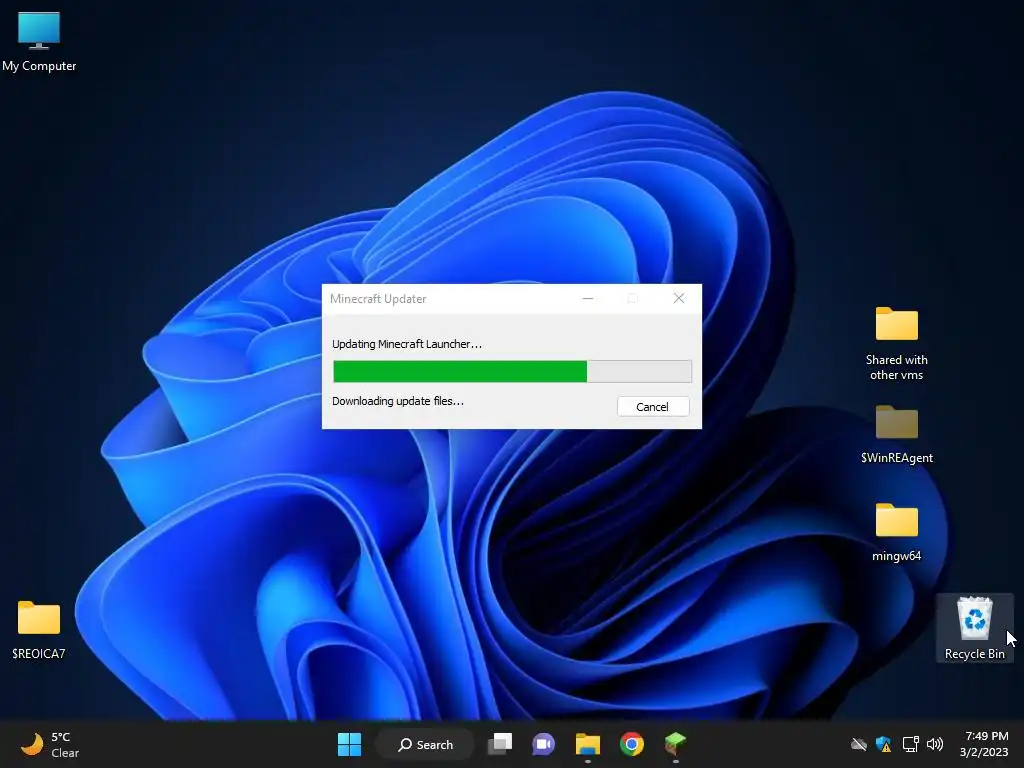The height and width of the screenshot is (768, 1024).
Task: Open the volume speaker tray icon
Action: 935,744
